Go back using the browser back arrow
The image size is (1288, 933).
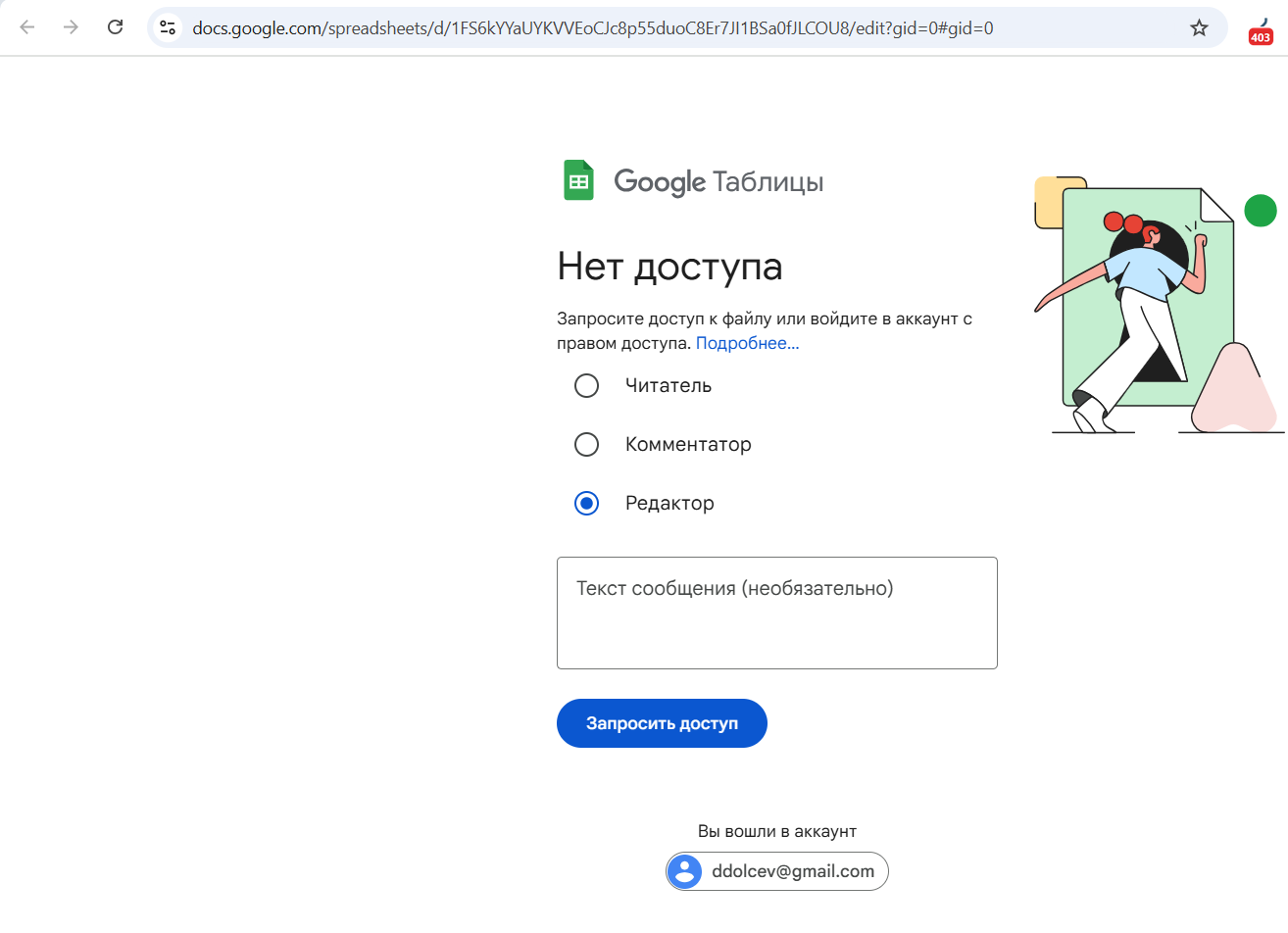pos(27,27)
